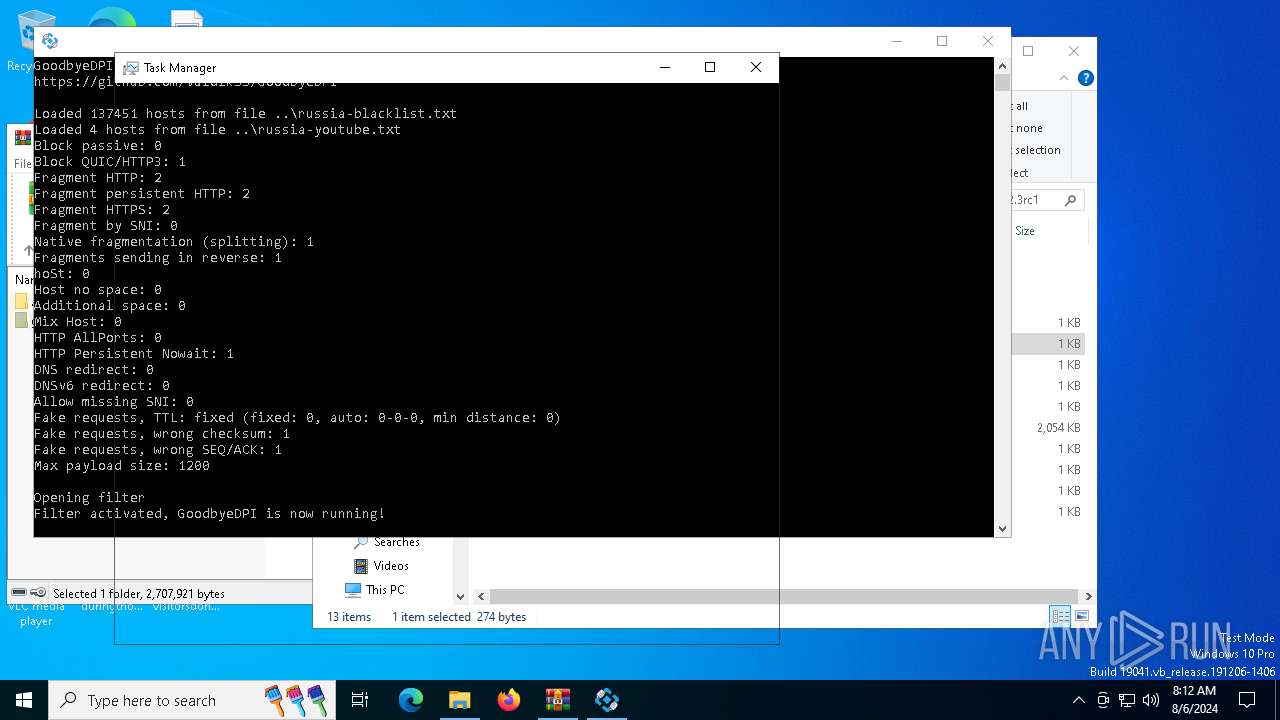Launch Microsoft Edge from the taskbar

coord(411,700)
